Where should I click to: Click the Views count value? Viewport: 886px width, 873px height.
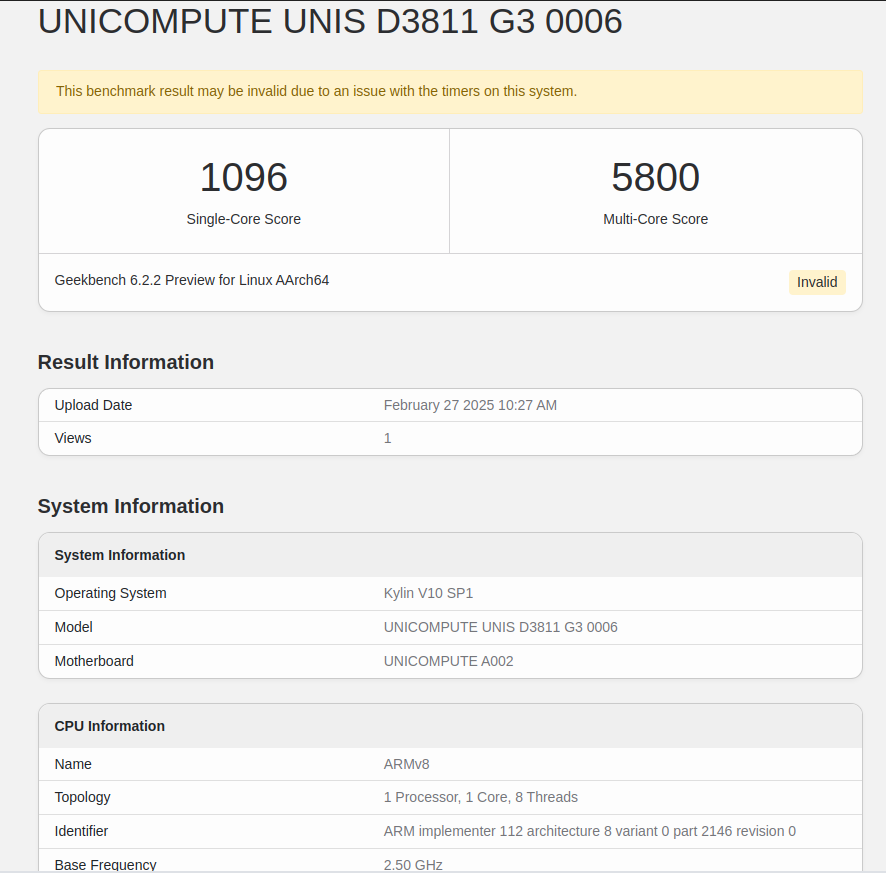(388, 438)
